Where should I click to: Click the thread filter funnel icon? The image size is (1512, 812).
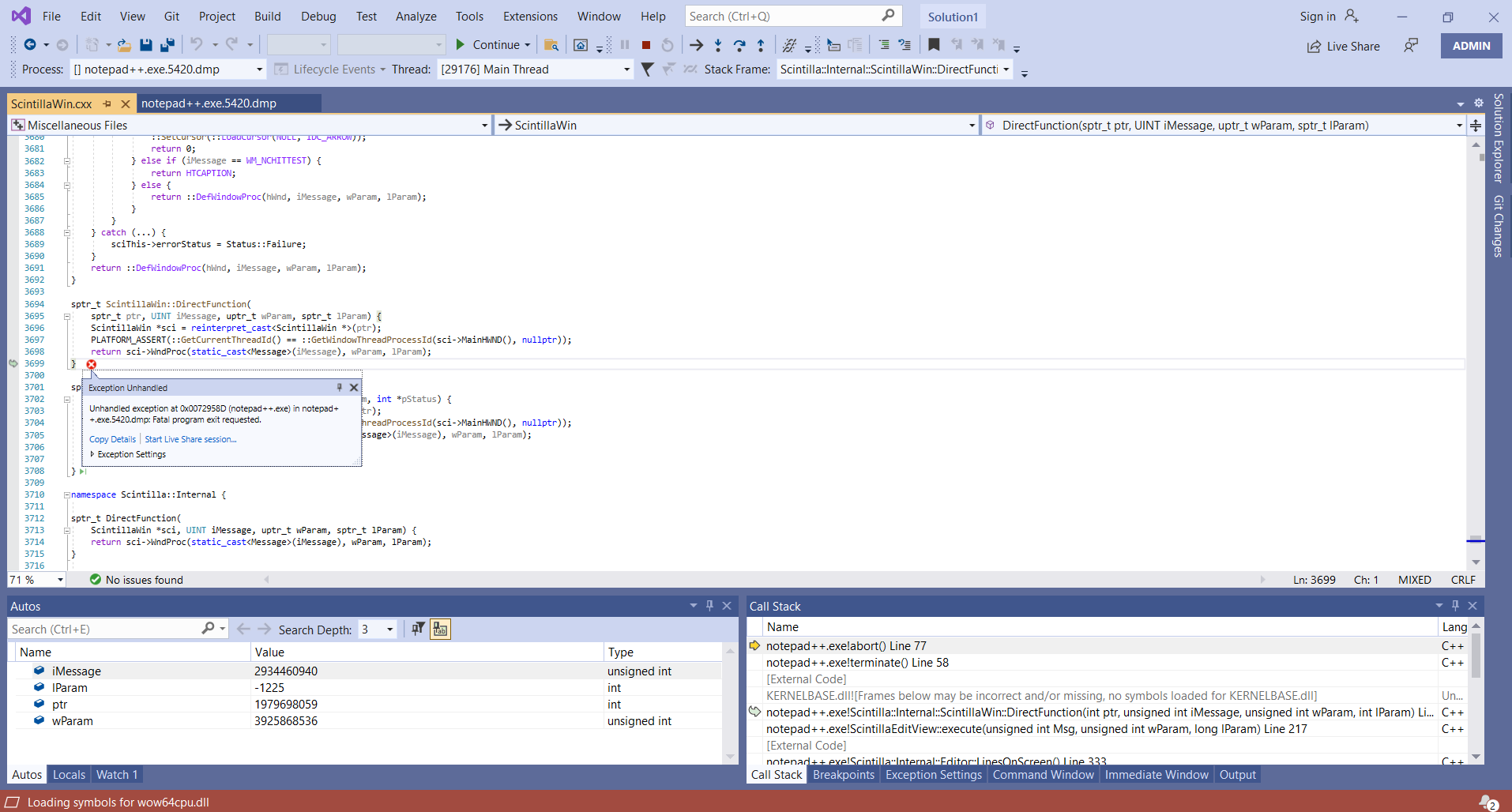647,70
